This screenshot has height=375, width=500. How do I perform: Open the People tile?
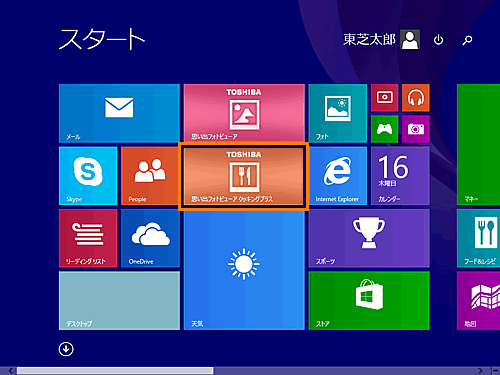point(150,176)
